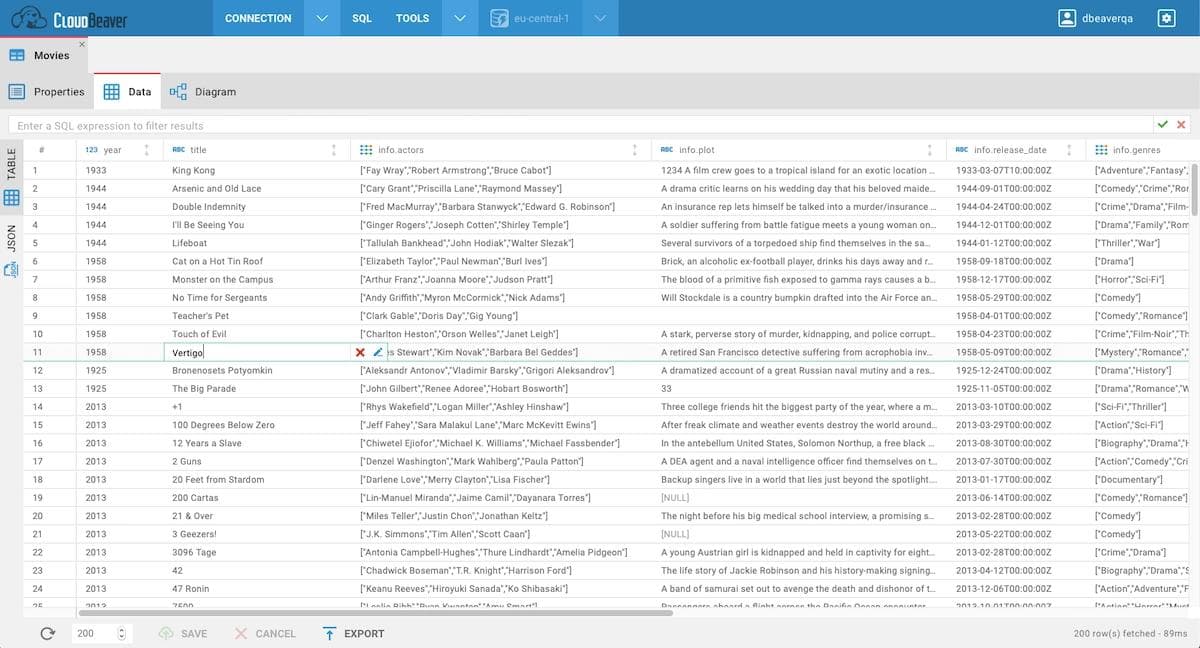
Task: Increment the 200 fetch size stepper
Action: pos(122,628)
